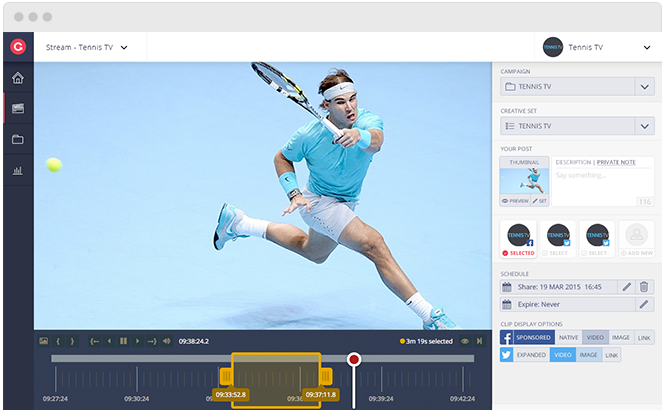The height and width of the screenshot is (410, 664).
Task: Choose Native display option for Facebook
Action: (x=569, y=338)
